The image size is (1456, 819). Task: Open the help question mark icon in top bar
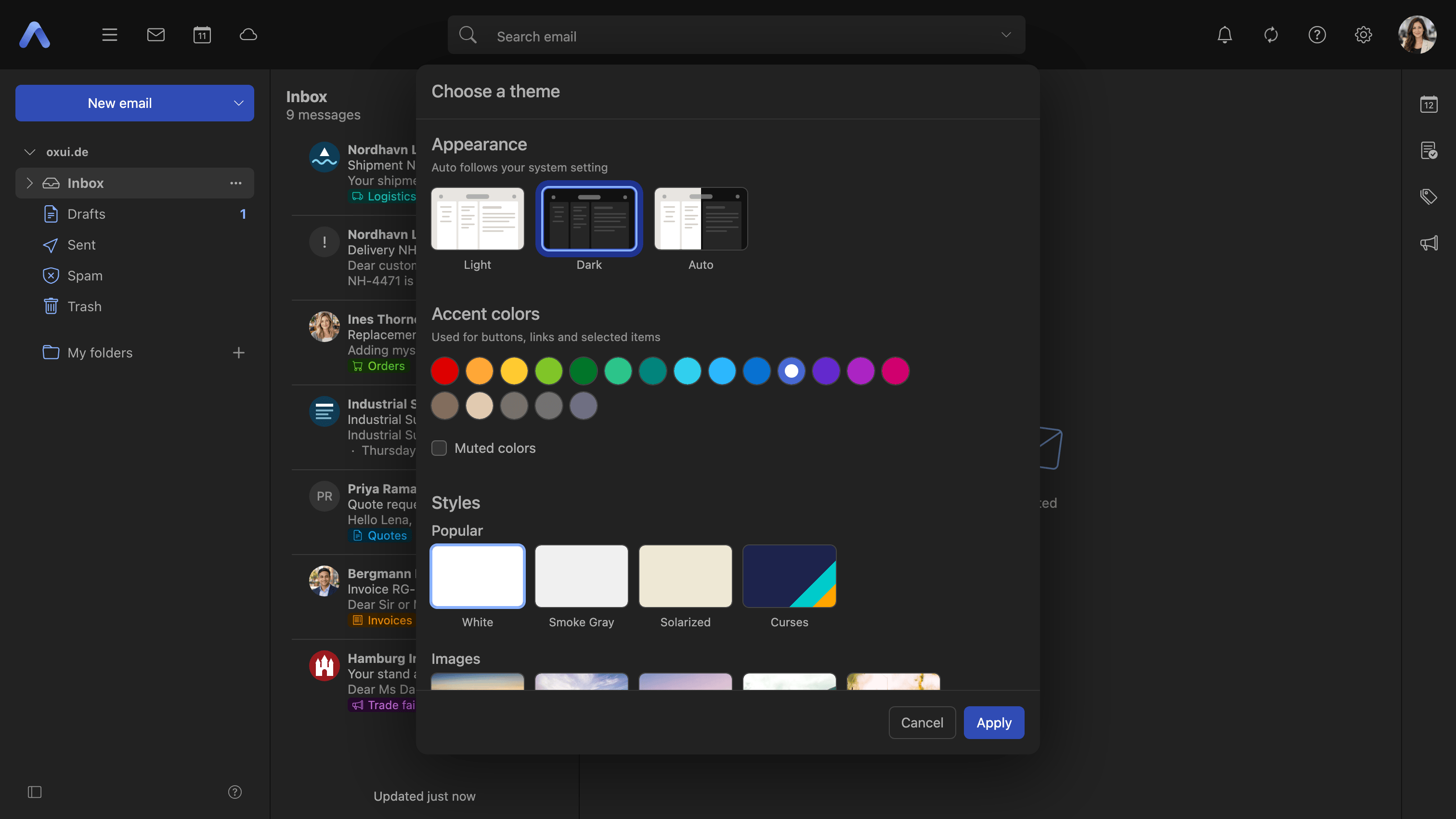(1317, 35)
